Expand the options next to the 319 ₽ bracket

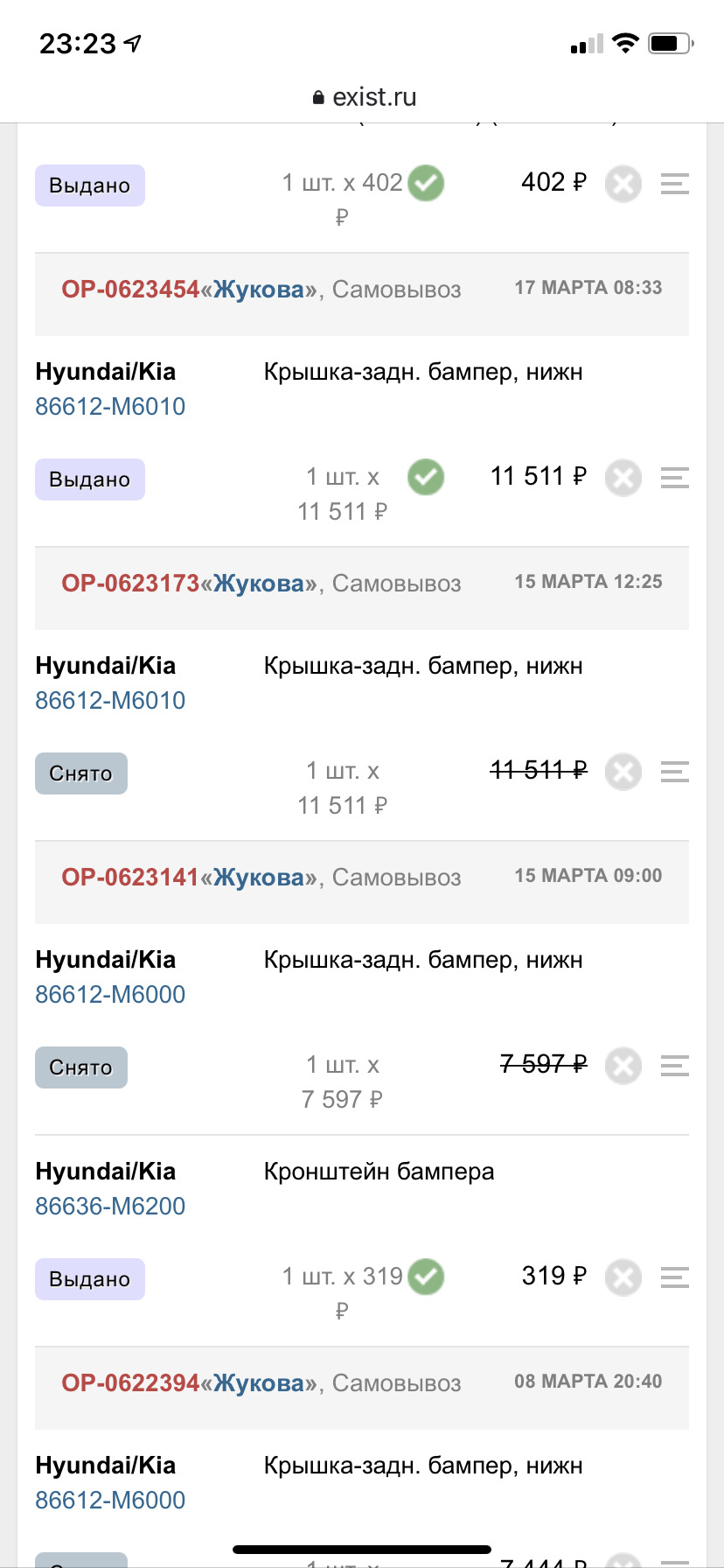point(674,1277)
